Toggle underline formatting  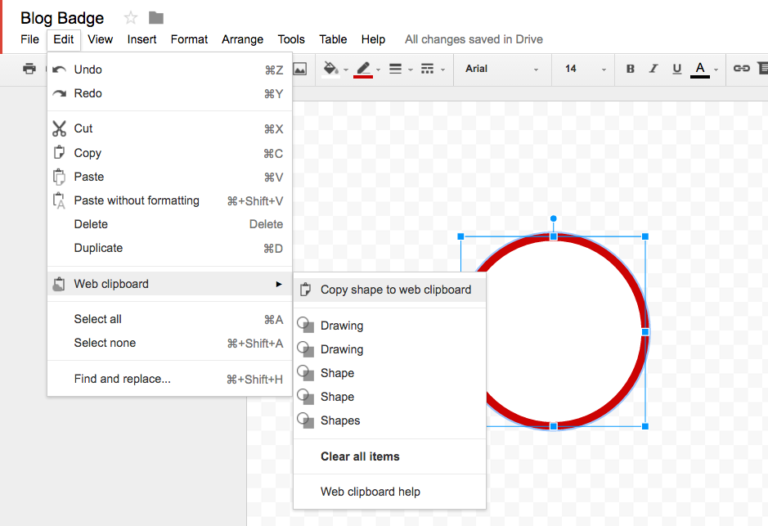(x=677, y=69)
